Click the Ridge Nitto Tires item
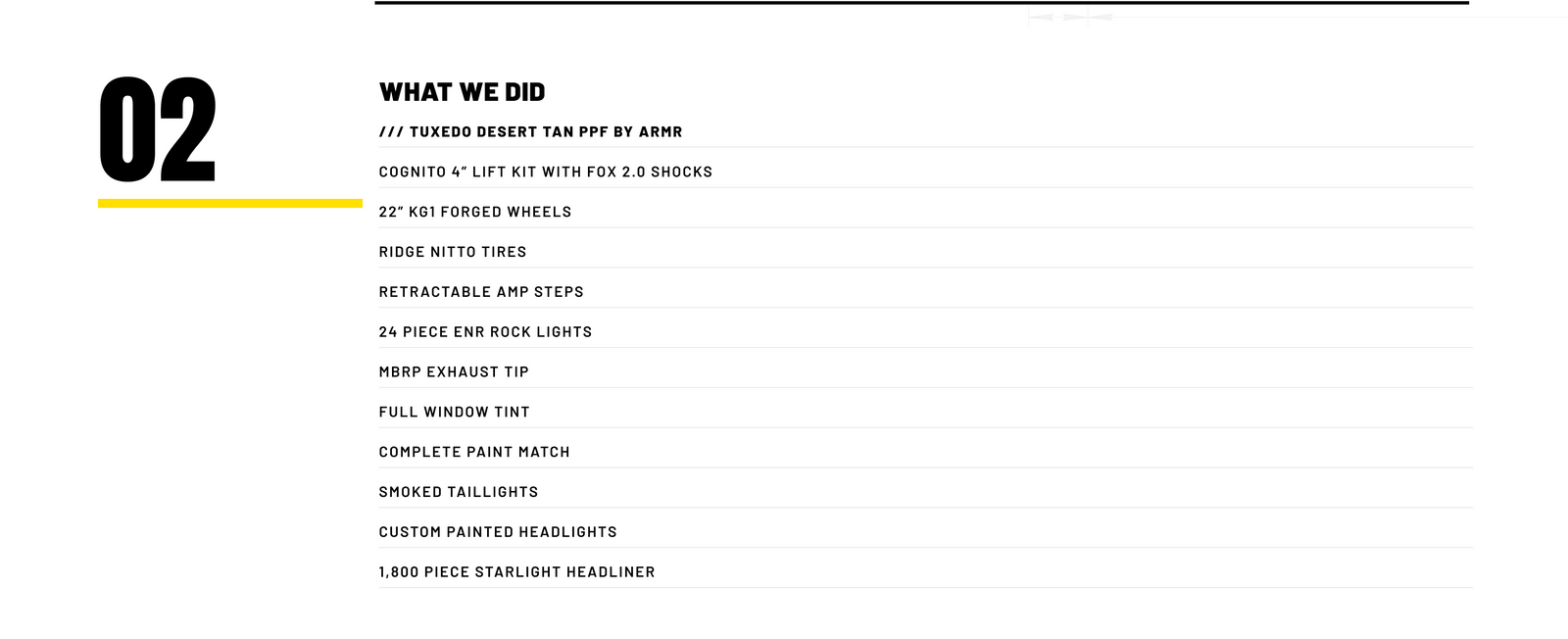1568x639 pixels. (453, 253)
